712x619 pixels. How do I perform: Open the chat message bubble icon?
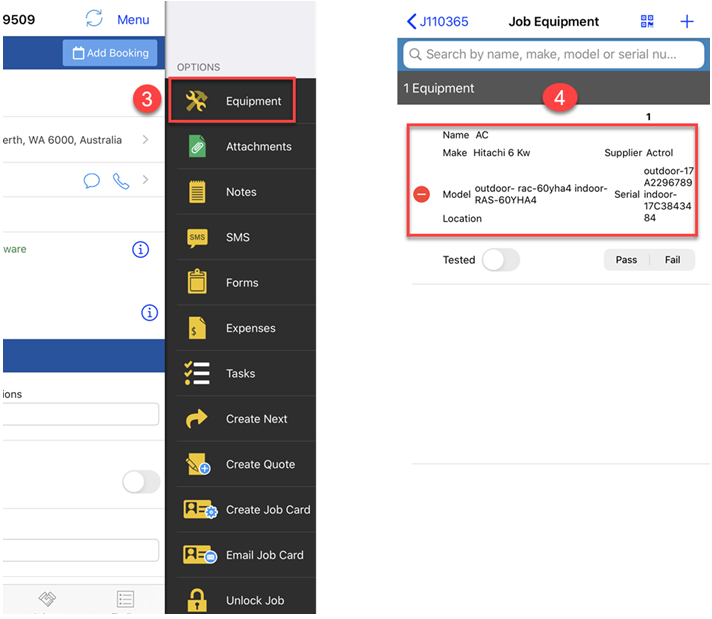point(92,181)
